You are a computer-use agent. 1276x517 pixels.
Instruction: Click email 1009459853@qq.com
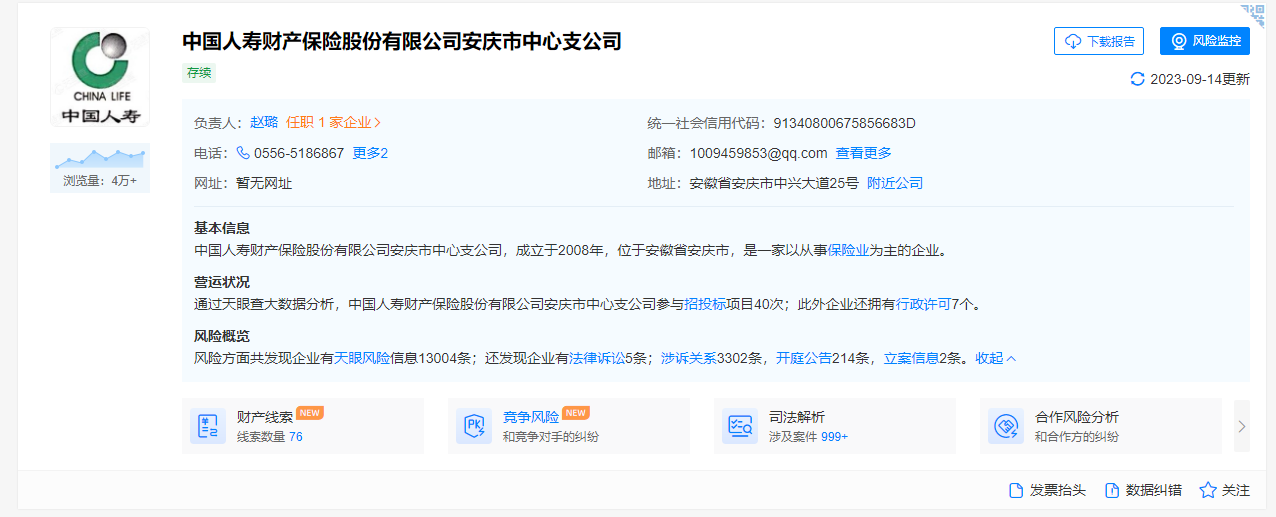coord(759,153)
